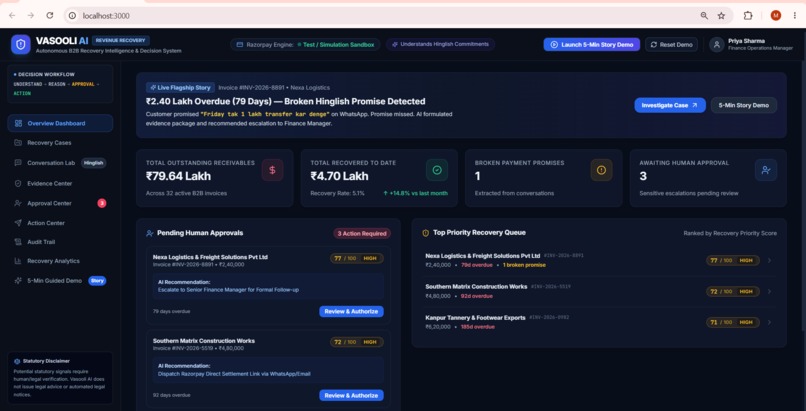Click Approval Center person icon
The width and height of the screenshot is (806, 411).
18,203
